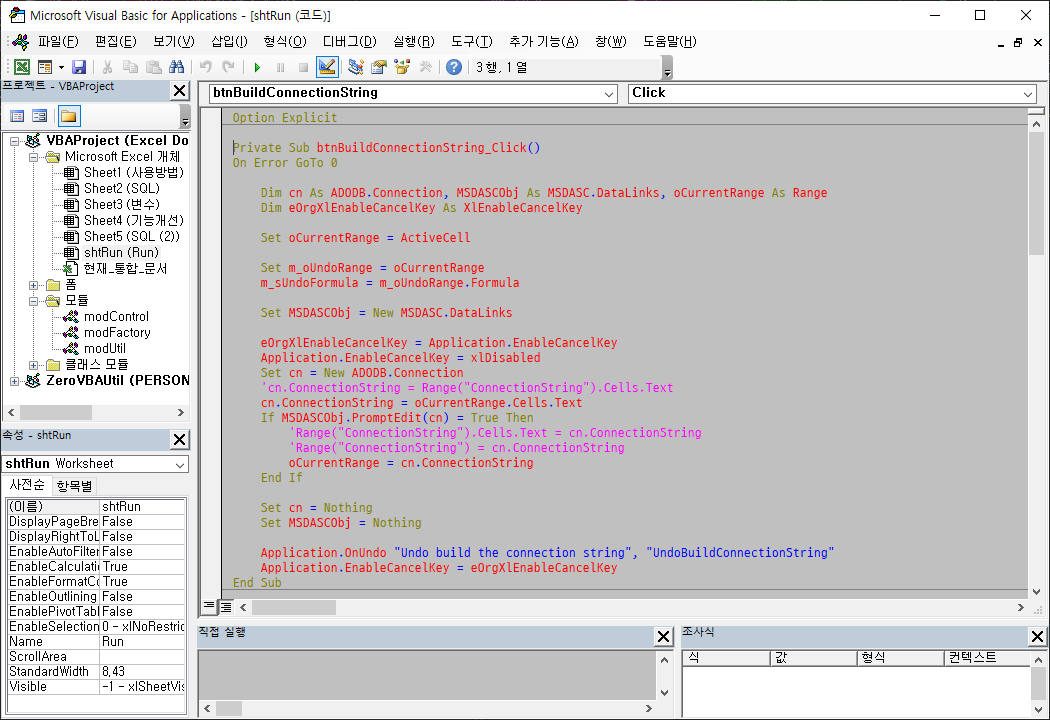Open Project Explorer toolbar icon
The width and height of the screenshot is (1050, 720).
(x=356, y=67)
